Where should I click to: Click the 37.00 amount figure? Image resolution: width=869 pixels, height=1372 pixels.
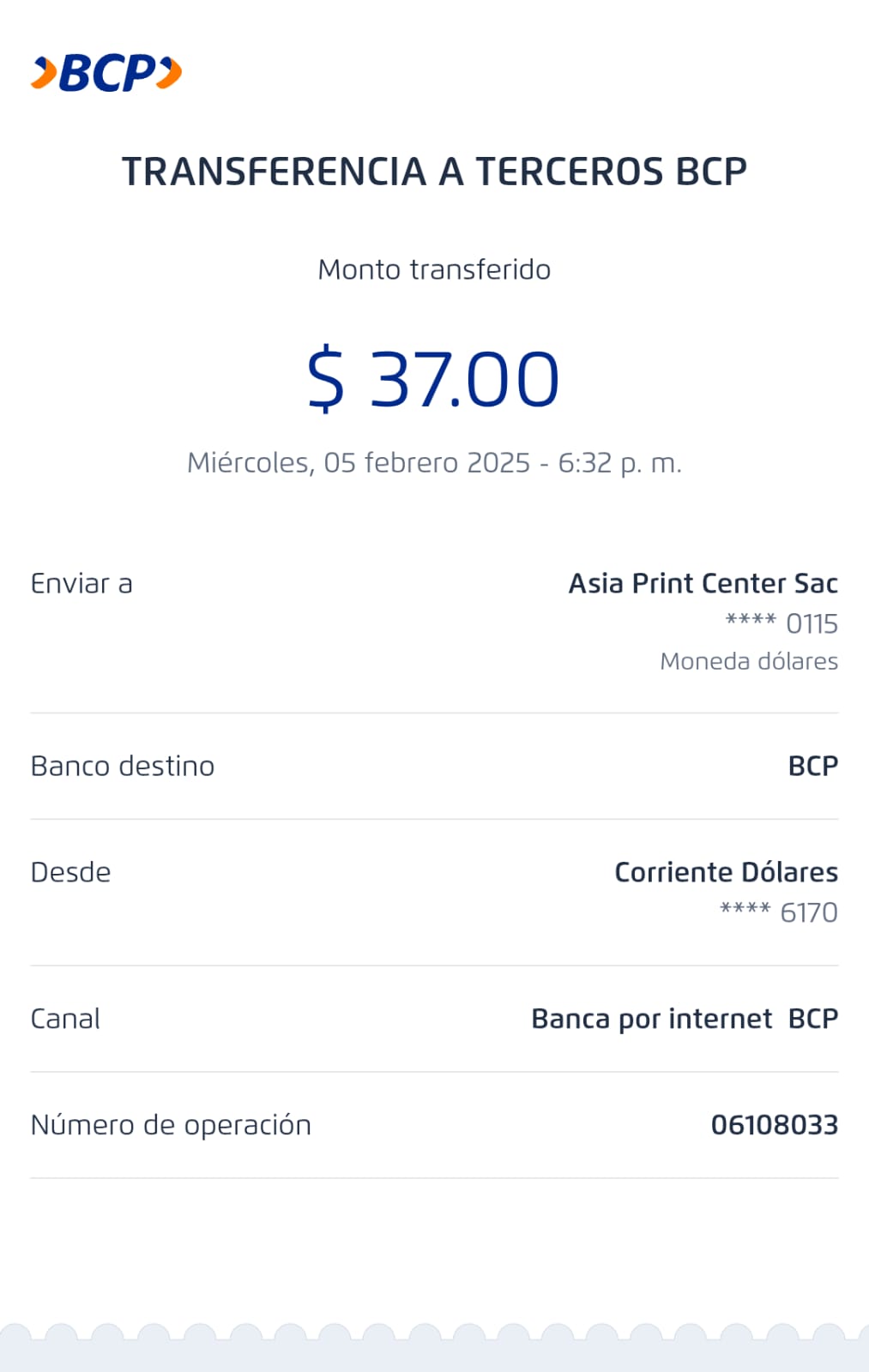[464, 379]
